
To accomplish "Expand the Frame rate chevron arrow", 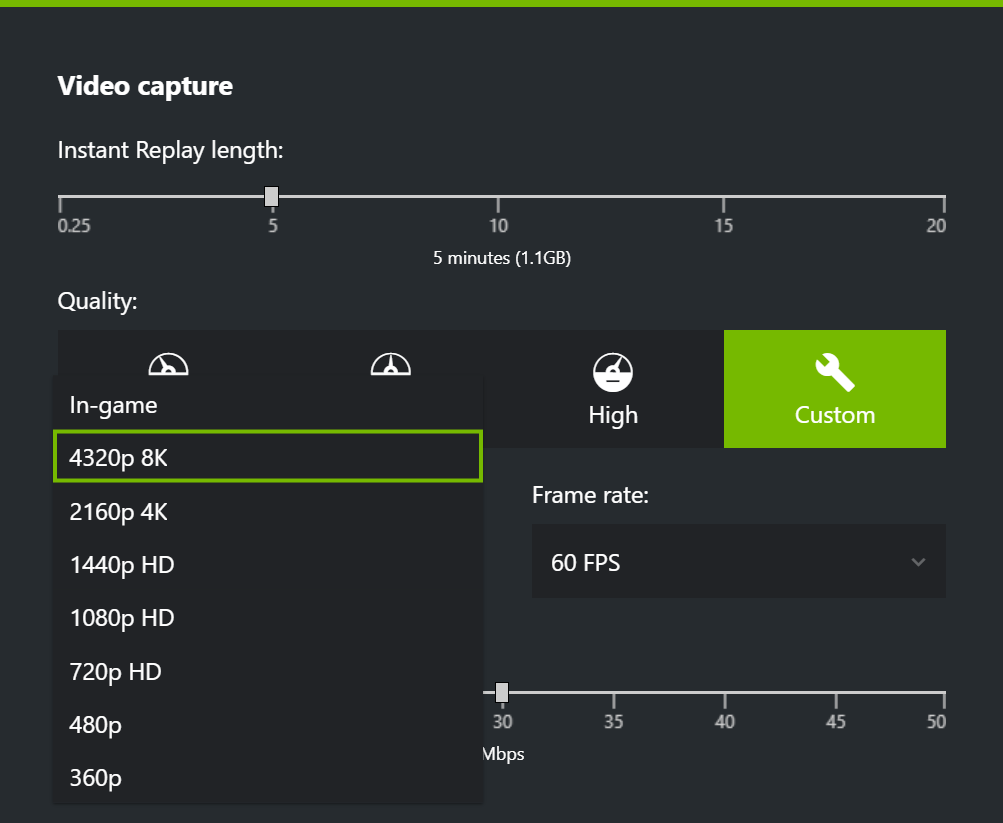I will click(919, 562).
